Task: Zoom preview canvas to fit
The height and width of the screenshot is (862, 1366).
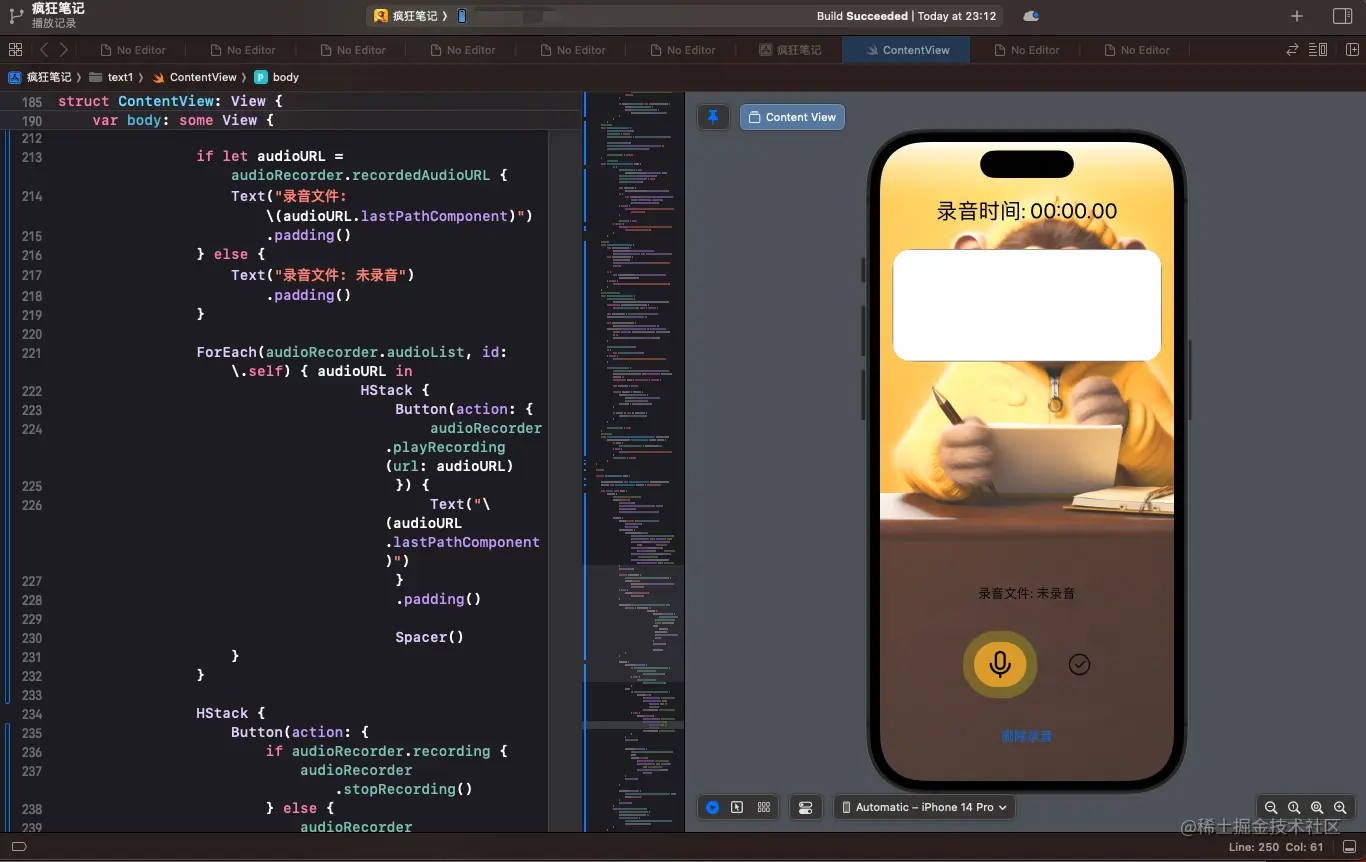Action: coord(1317,807)
